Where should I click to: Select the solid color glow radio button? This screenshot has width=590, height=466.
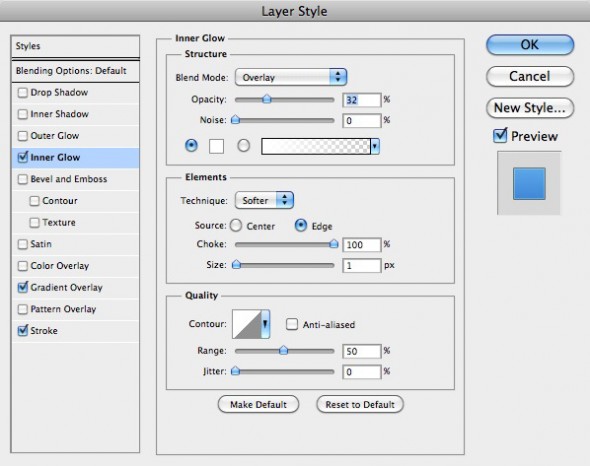pyautogui.click(x=191, y=145)
